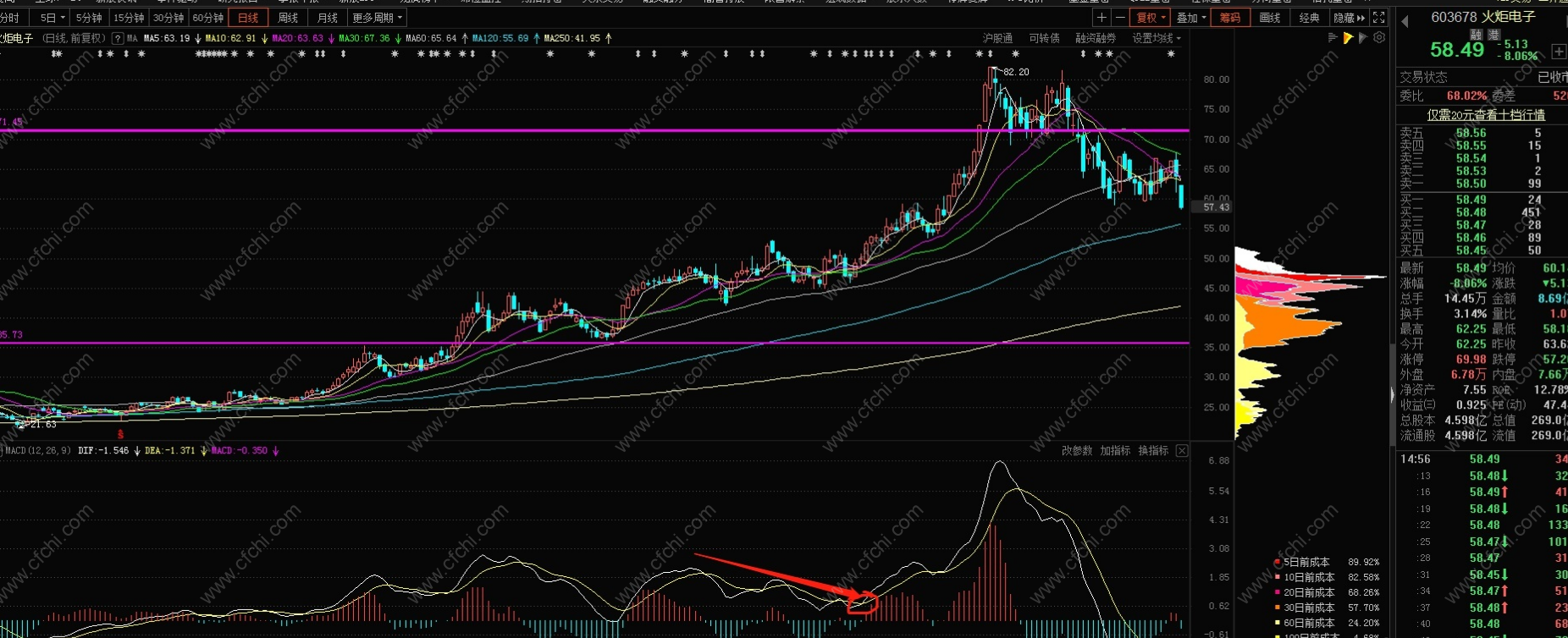Click the 10日前成本 82.58% legend row
The height and width of the screenshot is (638, 1568).
pyautogui.click(x=1328, y=578)
